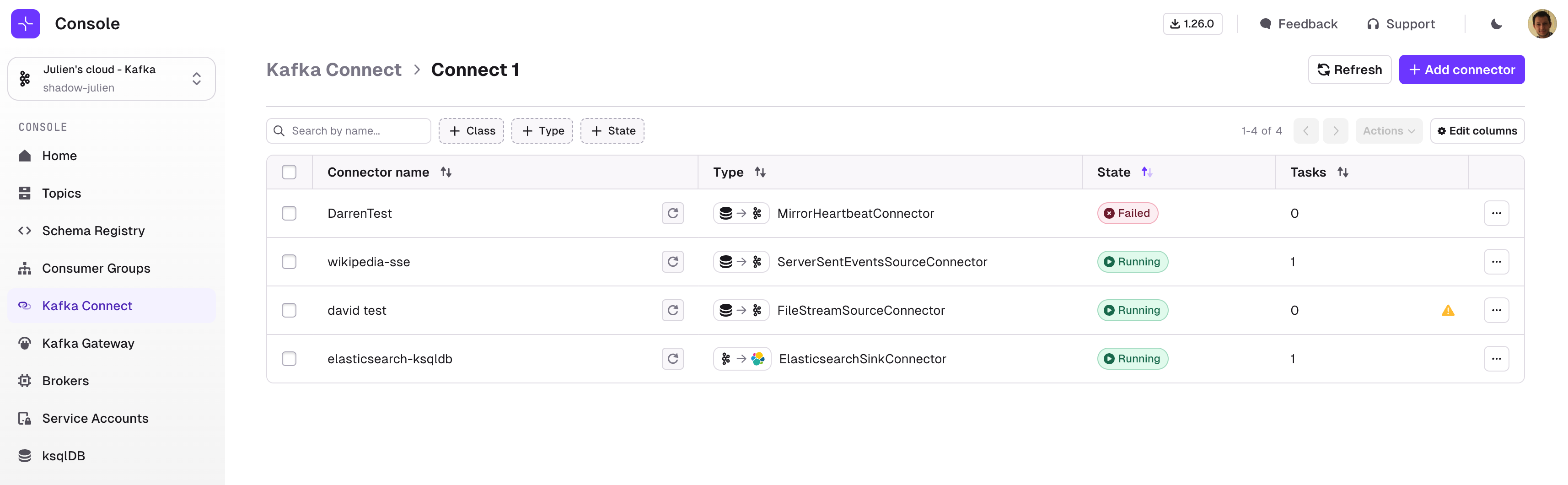This screenshot has height=485, width=1568.
Task: Restart the elasticsearch-ksqldb connector icon
Action: click(672, 358)
